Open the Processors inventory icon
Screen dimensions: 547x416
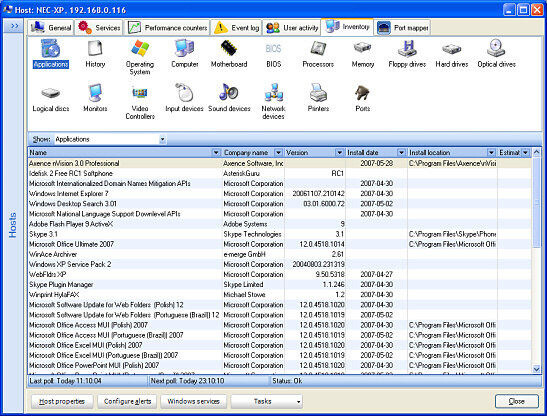pyautogui.click(x=318, y=54)
